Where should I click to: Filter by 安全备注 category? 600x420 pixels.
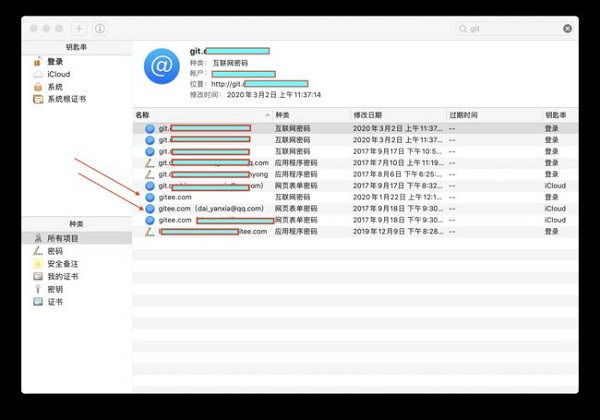(x=62, y=263)
